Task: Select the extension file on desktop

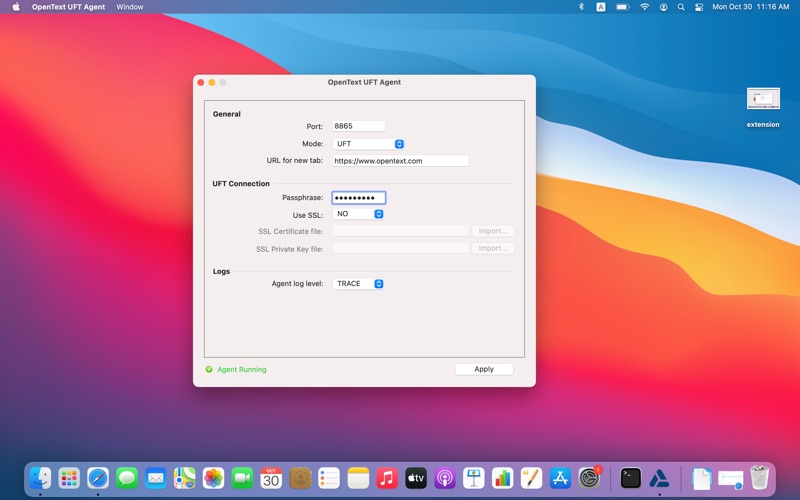Action: (763, 100)
